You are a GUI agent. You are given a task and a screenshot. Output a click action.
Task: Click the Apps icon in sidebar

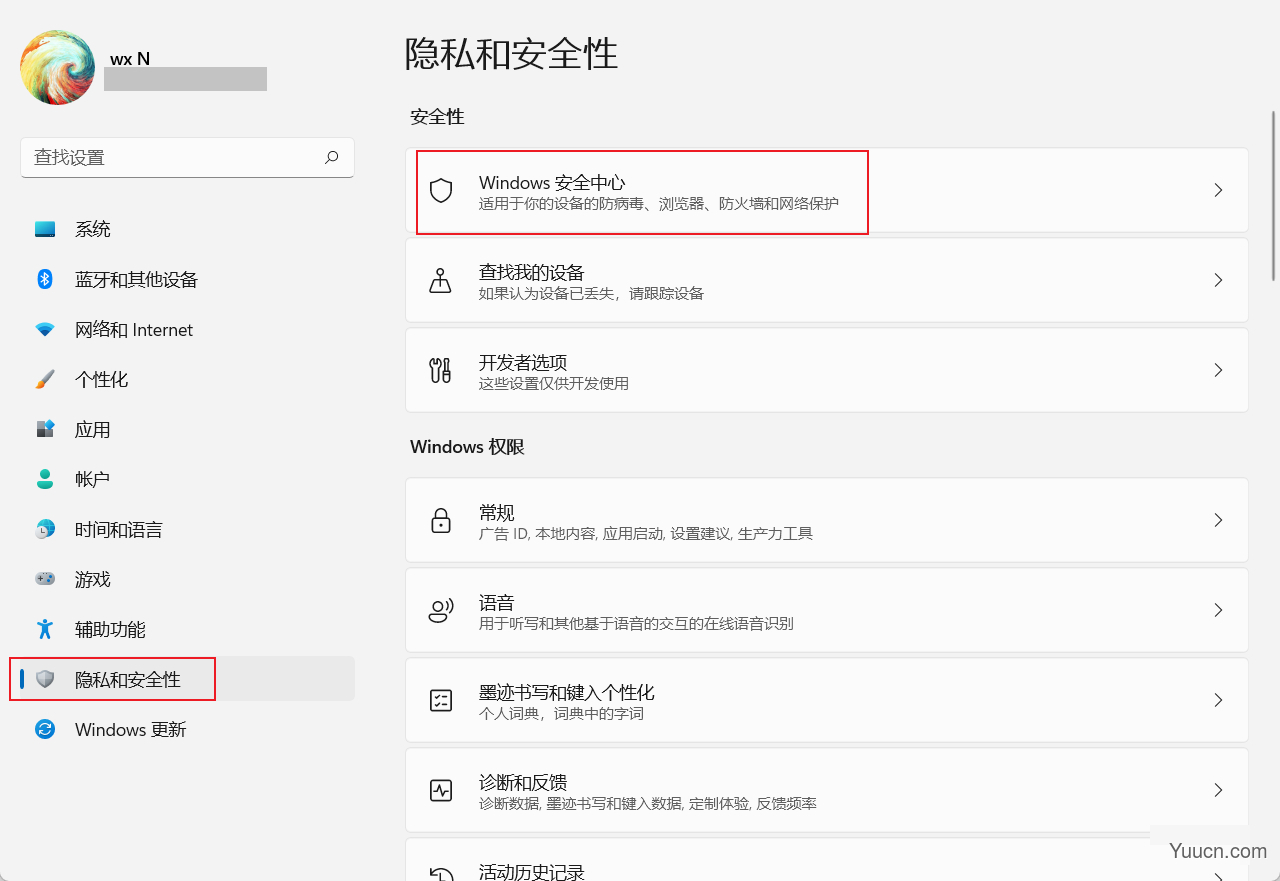(x=45, y=429)
